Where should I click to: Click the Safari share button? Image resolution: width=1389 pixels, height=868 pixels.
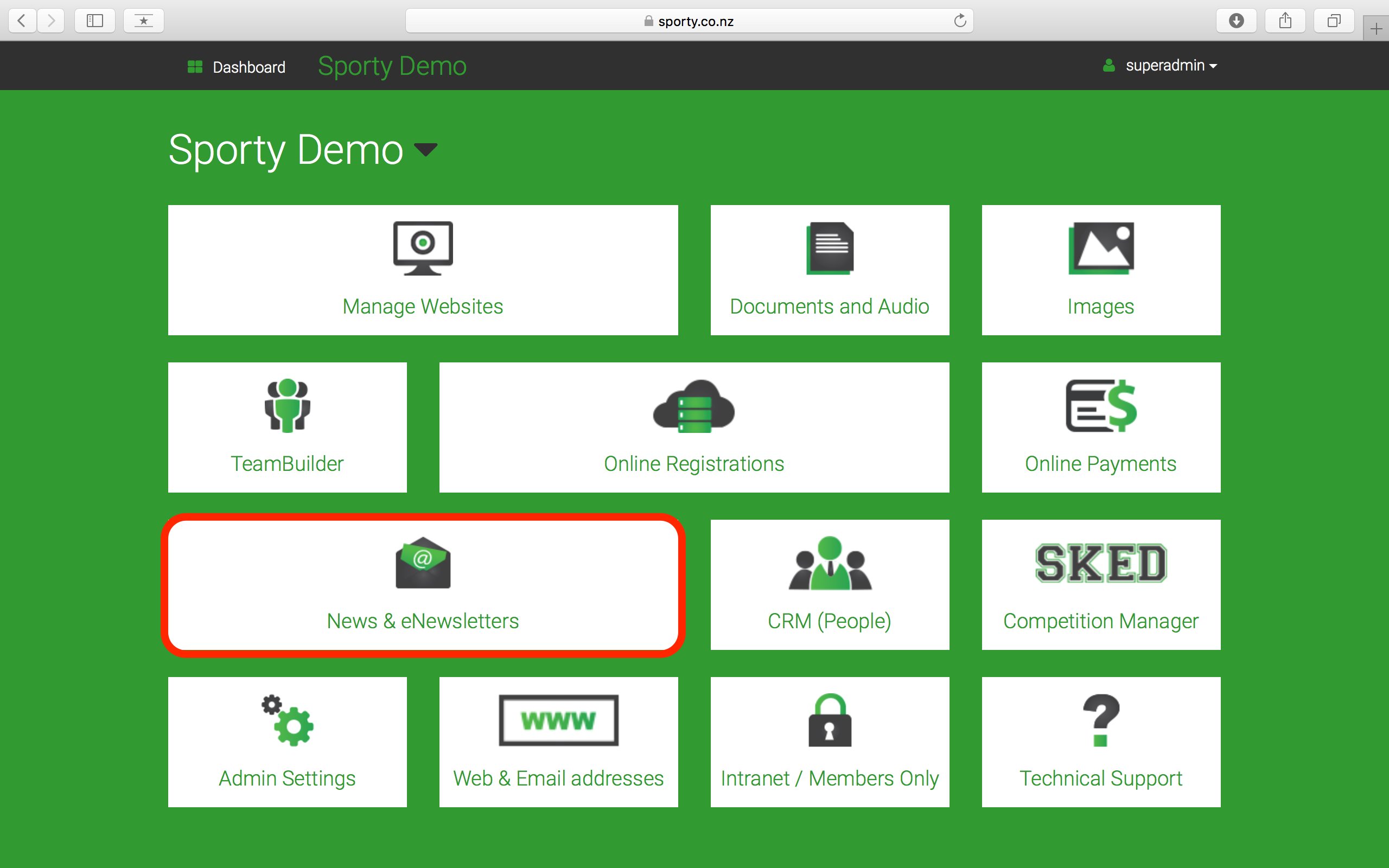click(x=1285, y=21)
